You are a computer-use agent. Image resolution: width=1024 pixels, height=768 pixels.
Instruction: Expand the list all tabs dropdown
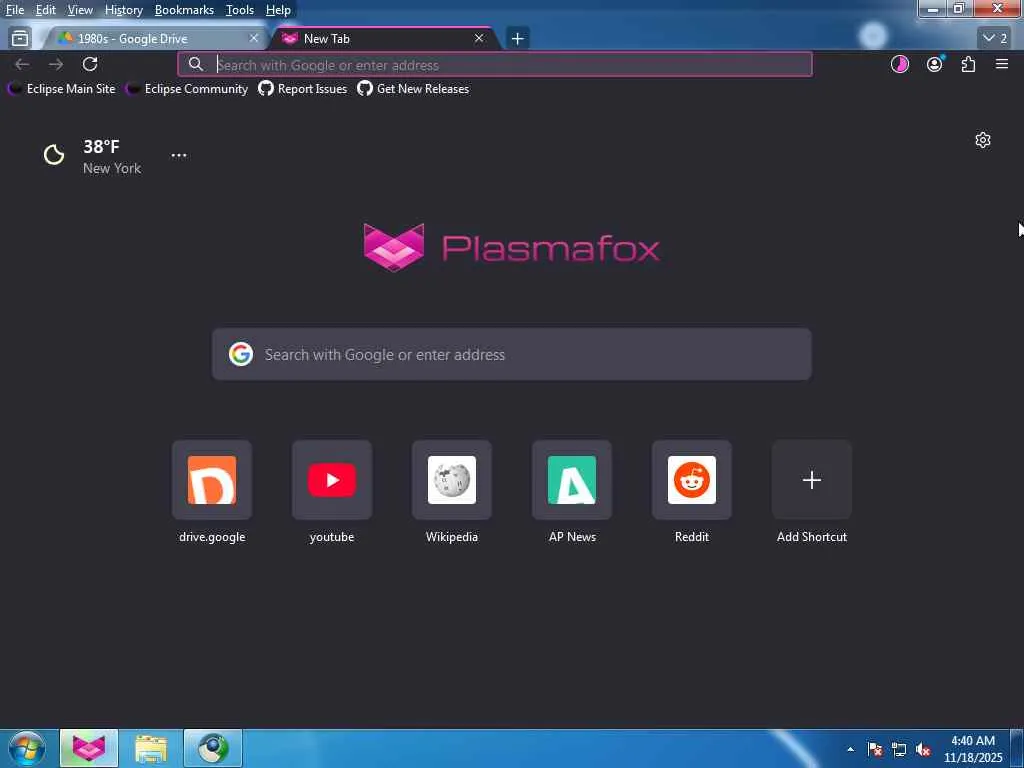(x=995, y=39)
